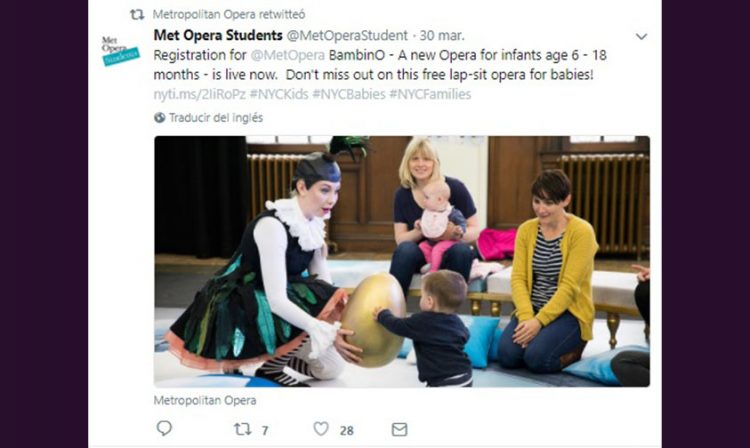Open the #NYCBabies hashtag

pyautogui.click(x=349, y=94)
